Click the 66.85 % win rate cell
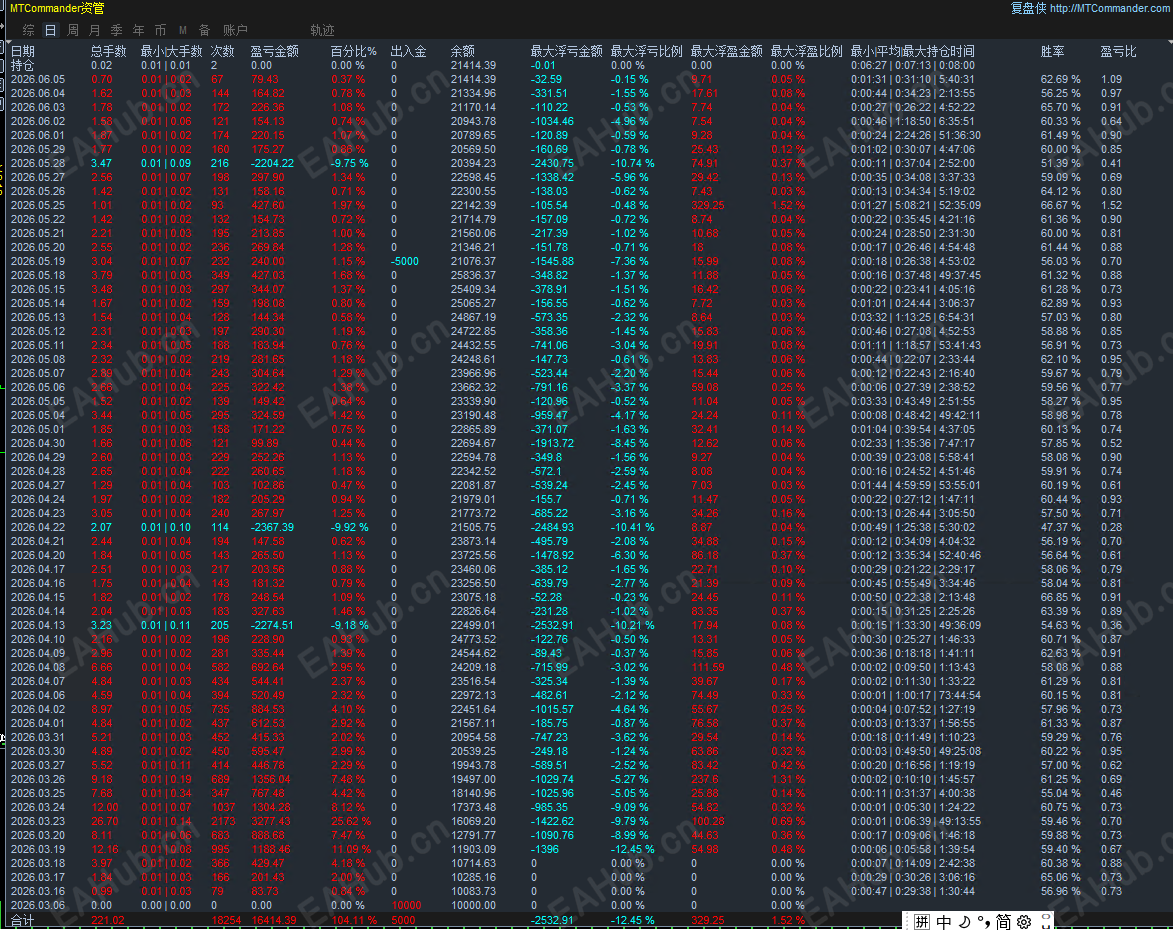This screenshot has height=931, width=1173. [x=1061, y=597]
